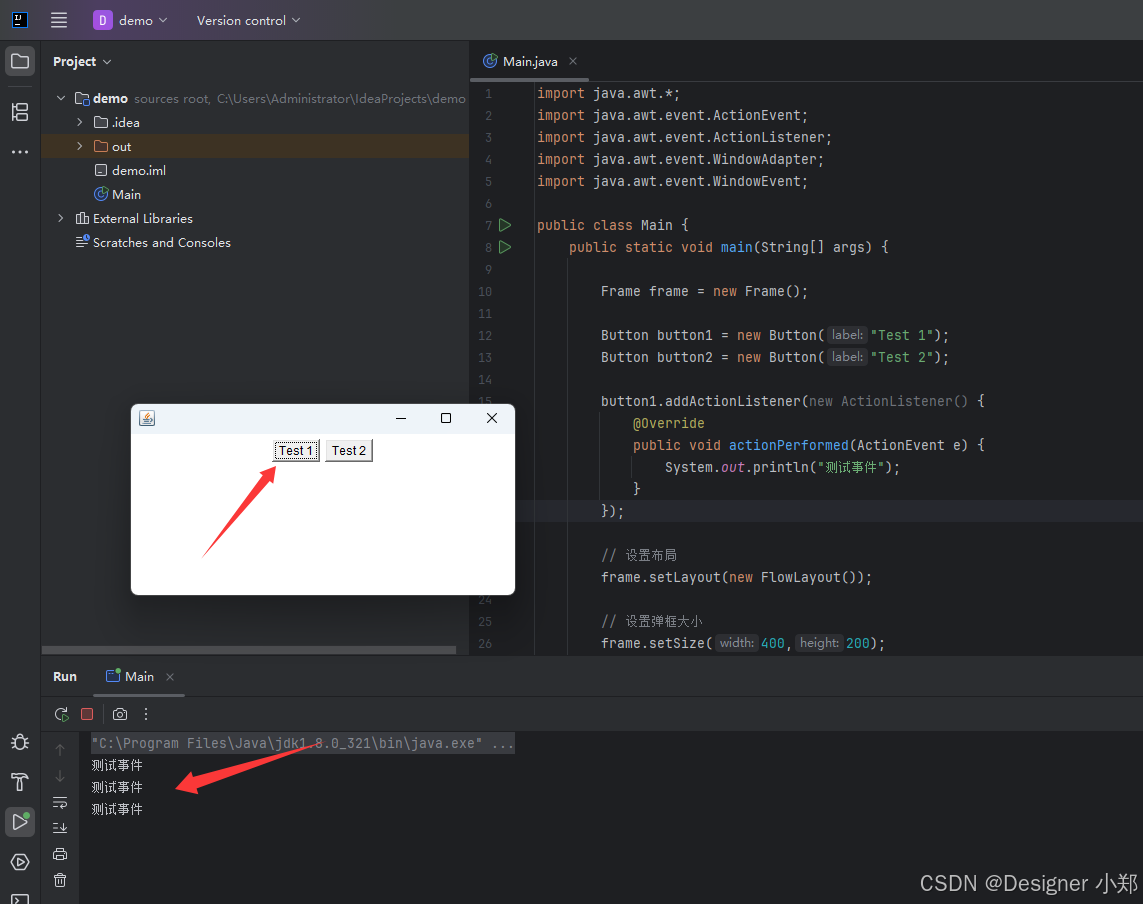Click the @Override annotation
The image size is (1143, 904).
click(x=668, y=424)
